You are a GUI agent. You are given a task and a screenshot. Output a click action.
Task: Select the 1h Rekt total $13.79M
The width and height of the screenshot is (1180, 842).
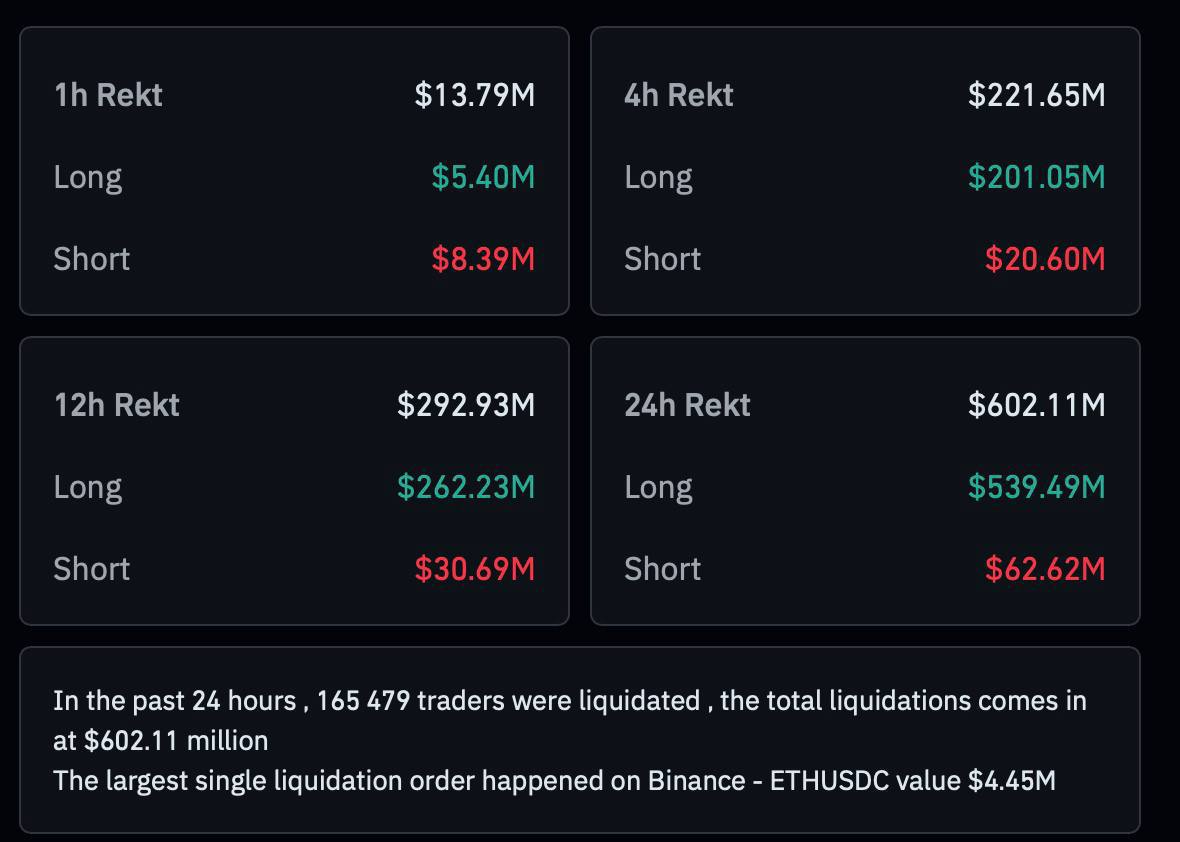[x=475, y=95]
